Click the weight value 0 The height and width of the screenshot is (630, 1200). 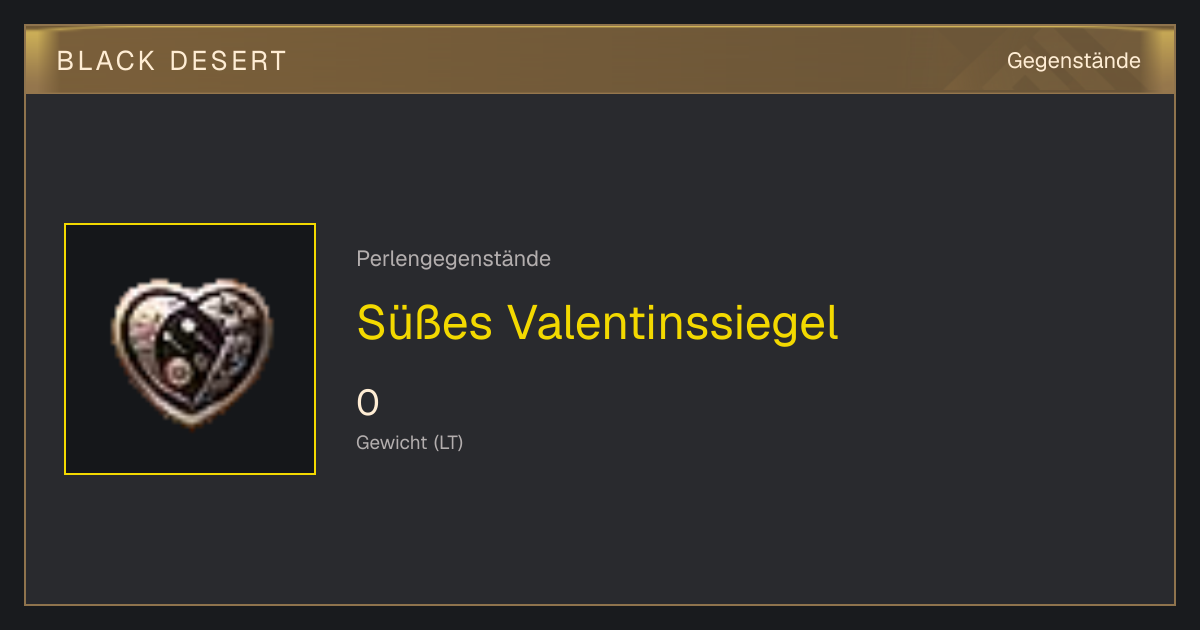[x=367, y=403]
